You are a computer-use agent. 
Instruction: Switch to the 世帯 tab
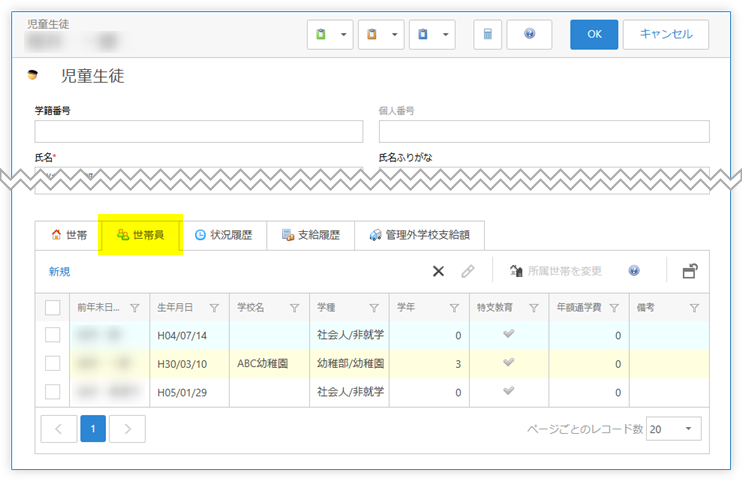69,235
